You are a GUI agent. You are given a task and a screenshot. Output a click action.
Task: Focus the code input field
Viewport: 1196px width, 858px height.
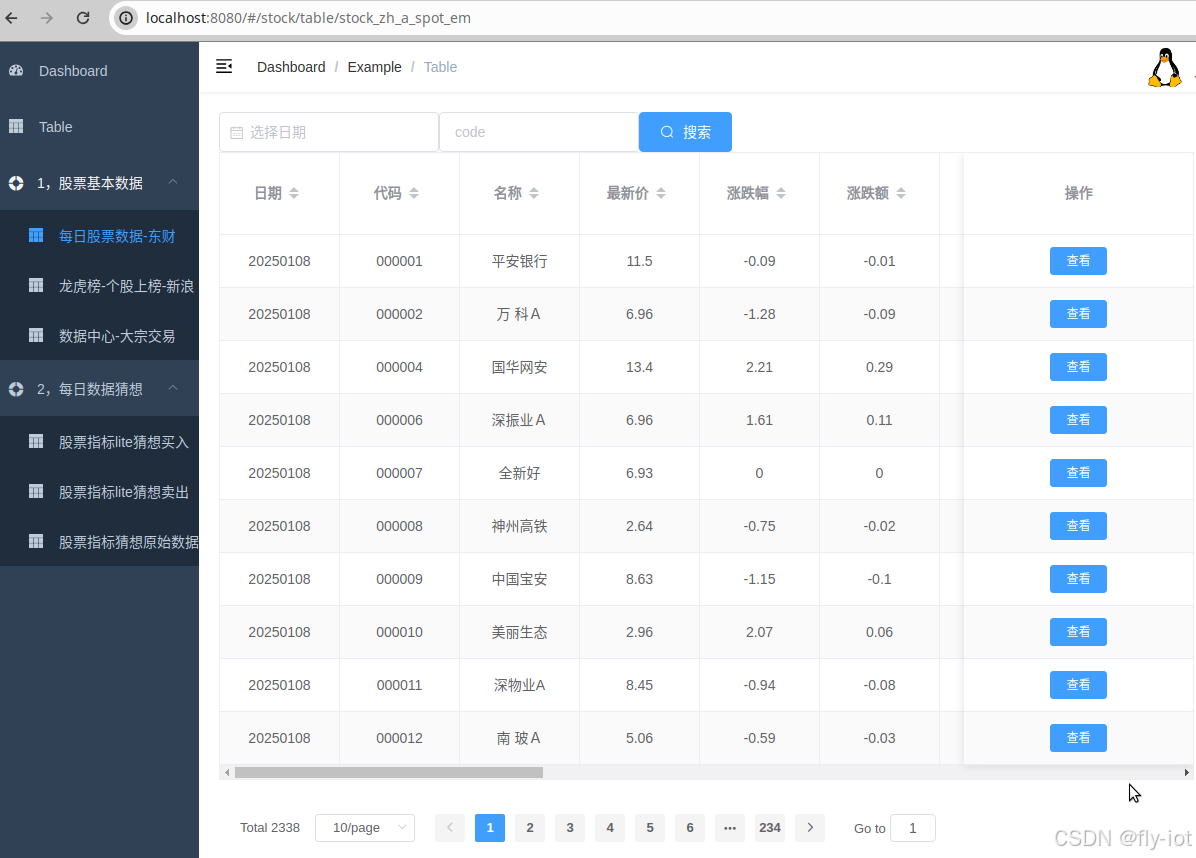539,132
